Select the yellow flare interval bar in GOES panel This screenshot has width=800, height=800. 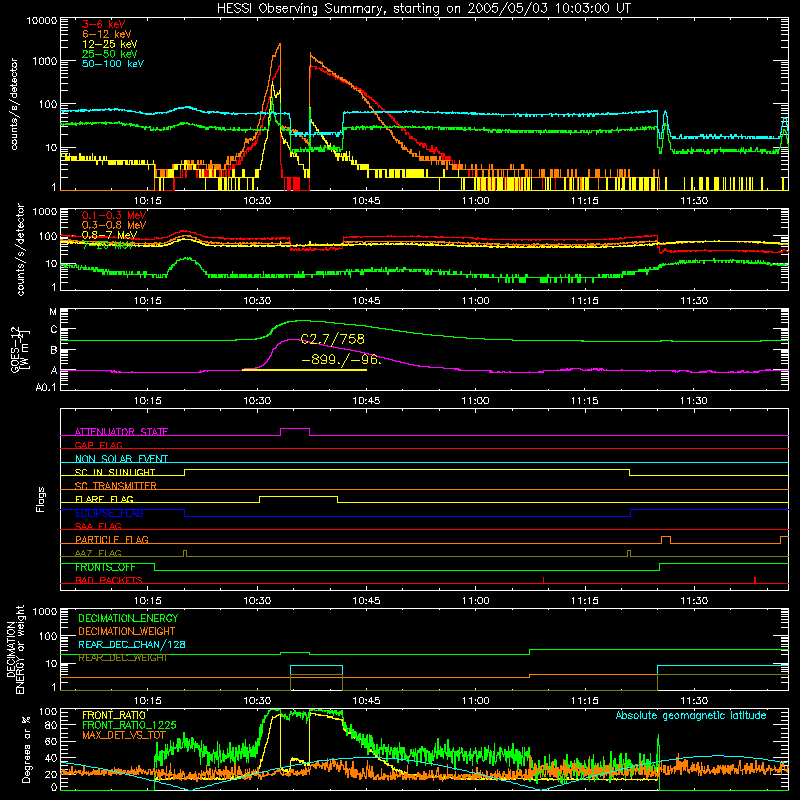[304, 369]
